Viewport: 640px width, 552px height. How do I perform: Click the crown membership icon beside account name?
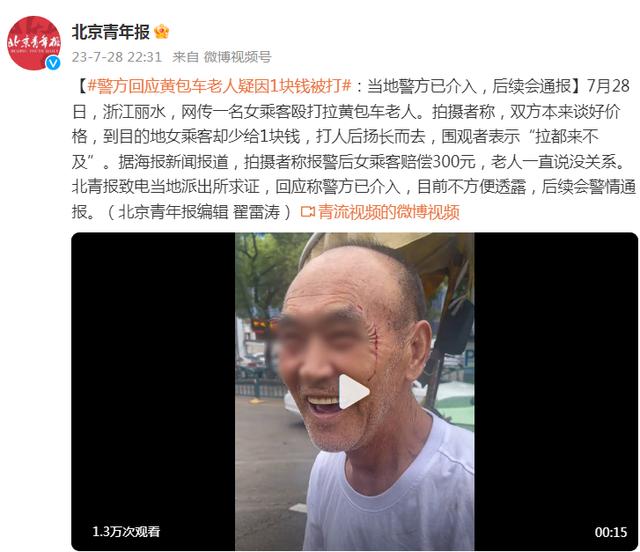pyautogui.click(x=162, y=31)
